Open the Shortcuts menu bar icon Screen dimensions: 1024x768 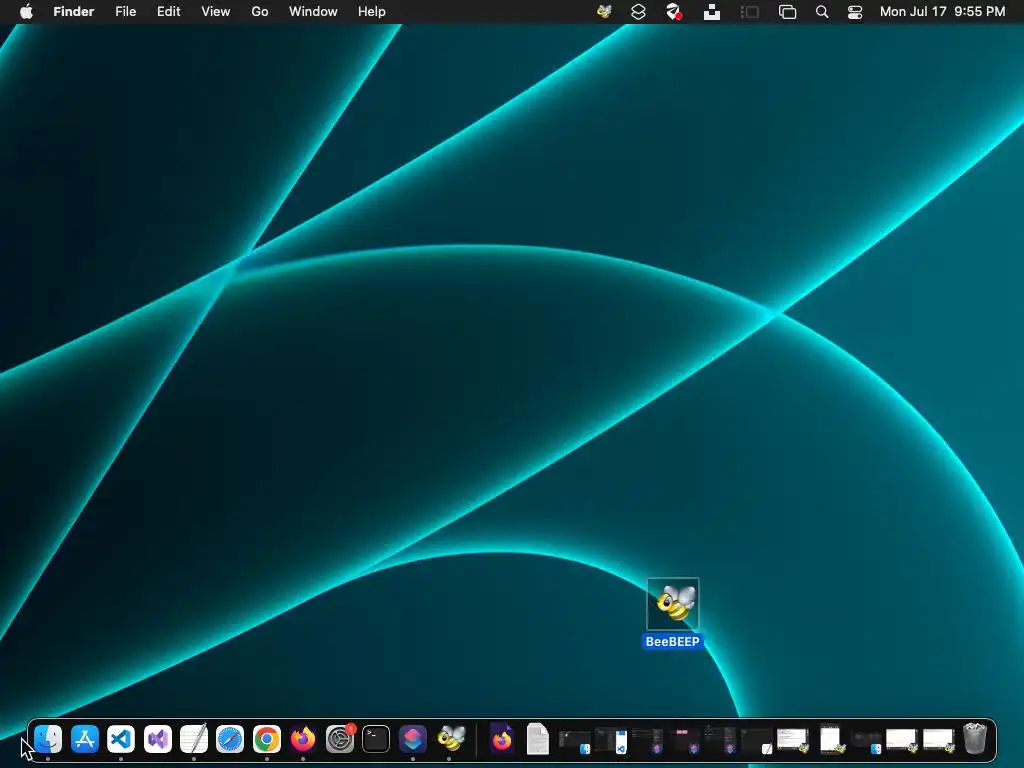[638, 12]
